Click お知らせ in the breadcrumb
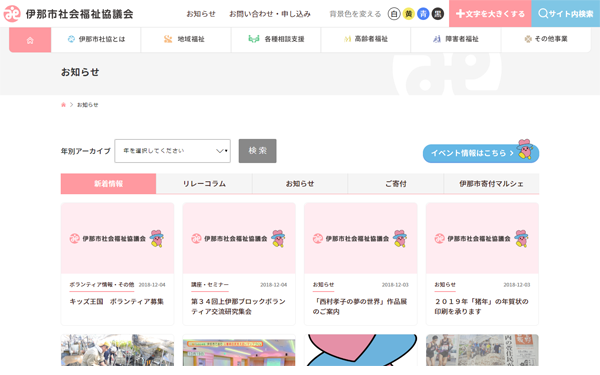 tap(88, 105)
